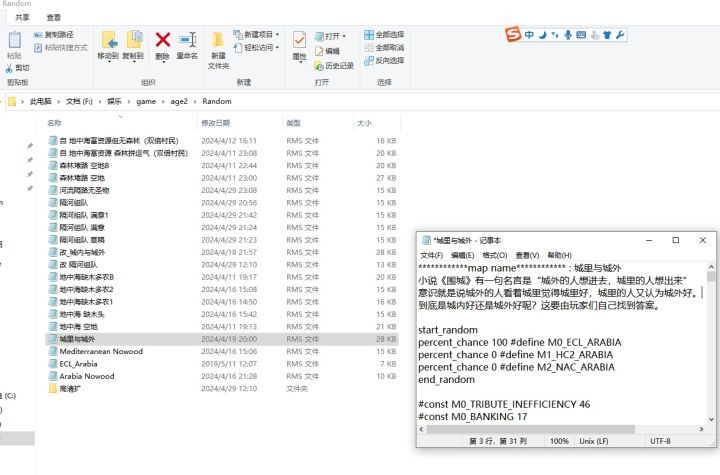Click Copy path (复制路径) in the ribbon
Viewport: 720px width, 475px height.
(x=54, y=34)
